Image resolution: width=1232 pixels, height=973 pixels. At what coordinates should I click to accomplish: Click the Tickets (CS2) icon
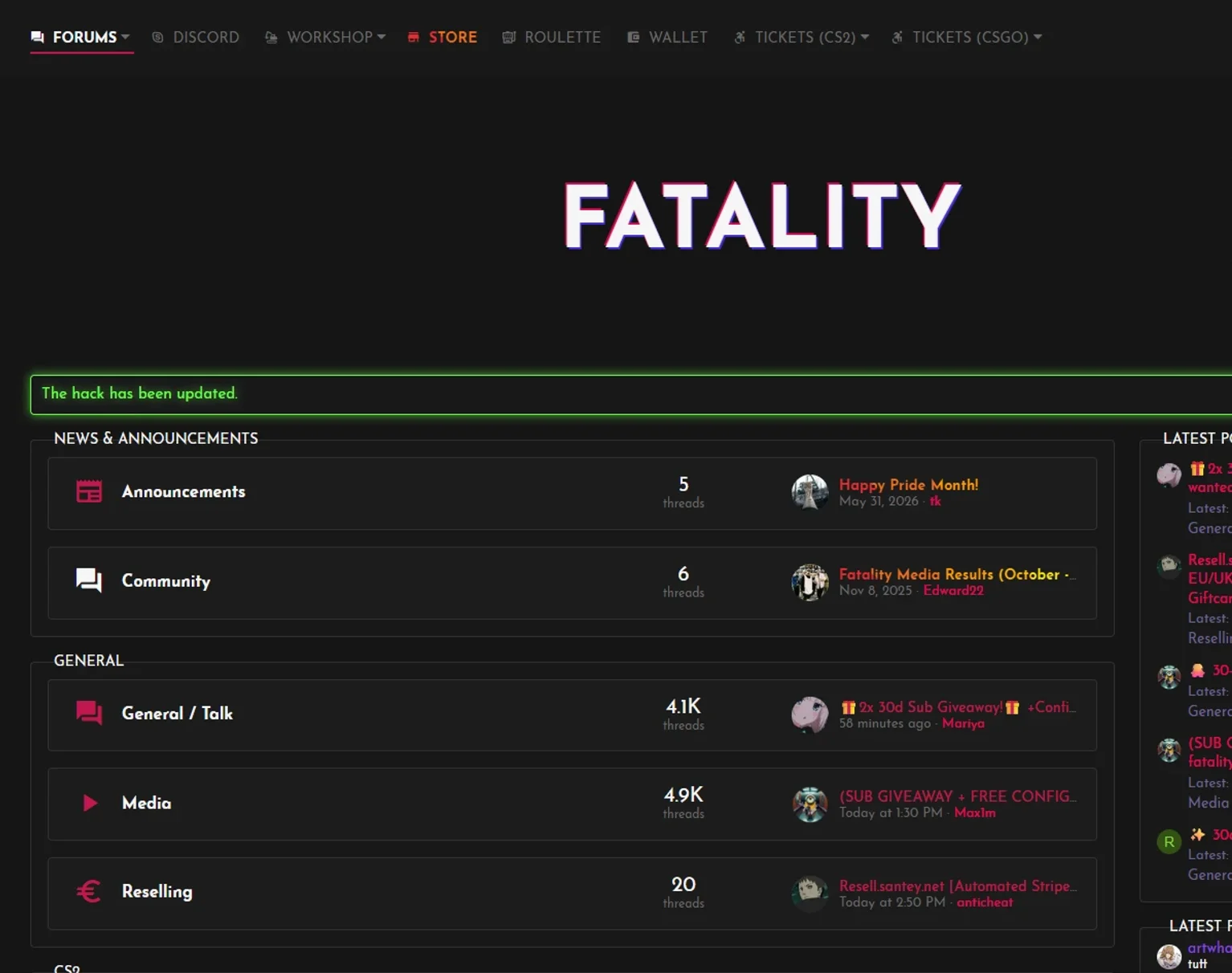[740, 37]
